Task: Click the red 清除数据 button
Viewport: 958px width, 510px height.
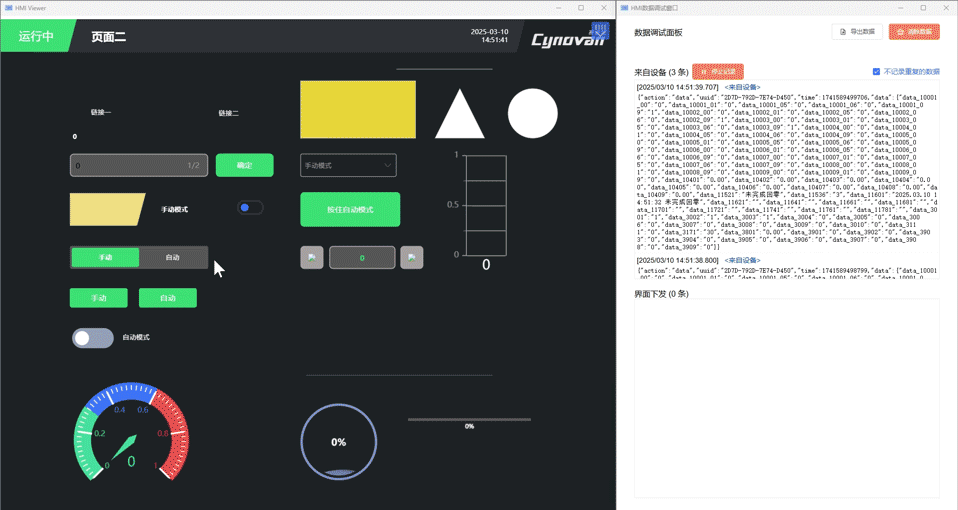Action: coord(913,32)
